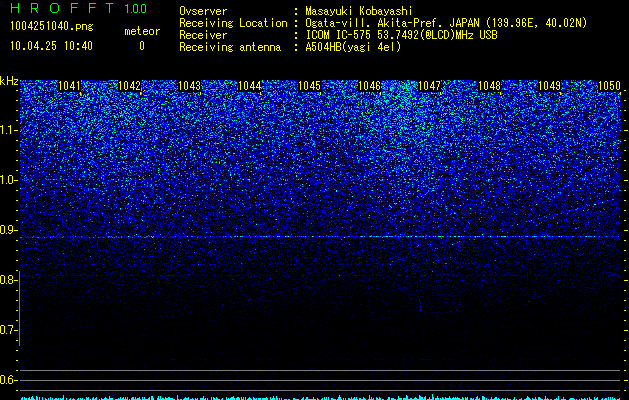Viewport: 629px width, 400px height.
Task: Click the Receiving Location label
Action: (x=233, y=23)
